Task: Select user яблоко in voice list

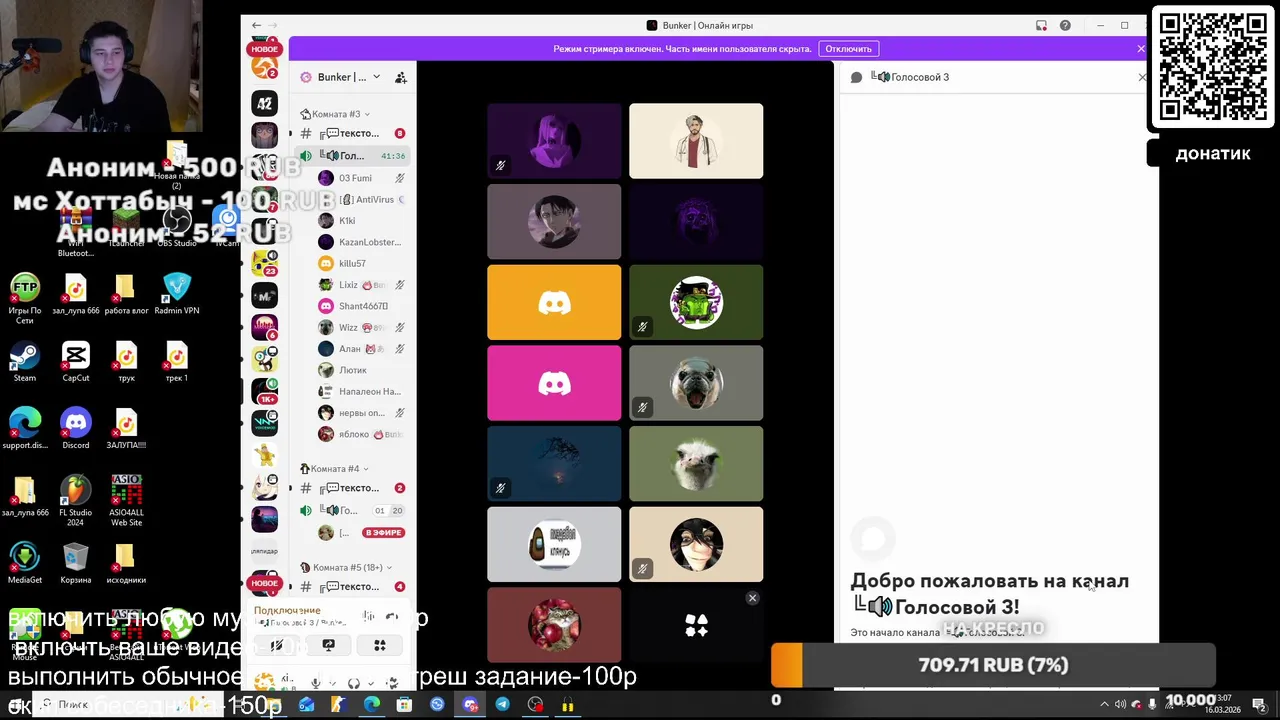Action: (362, 434)
